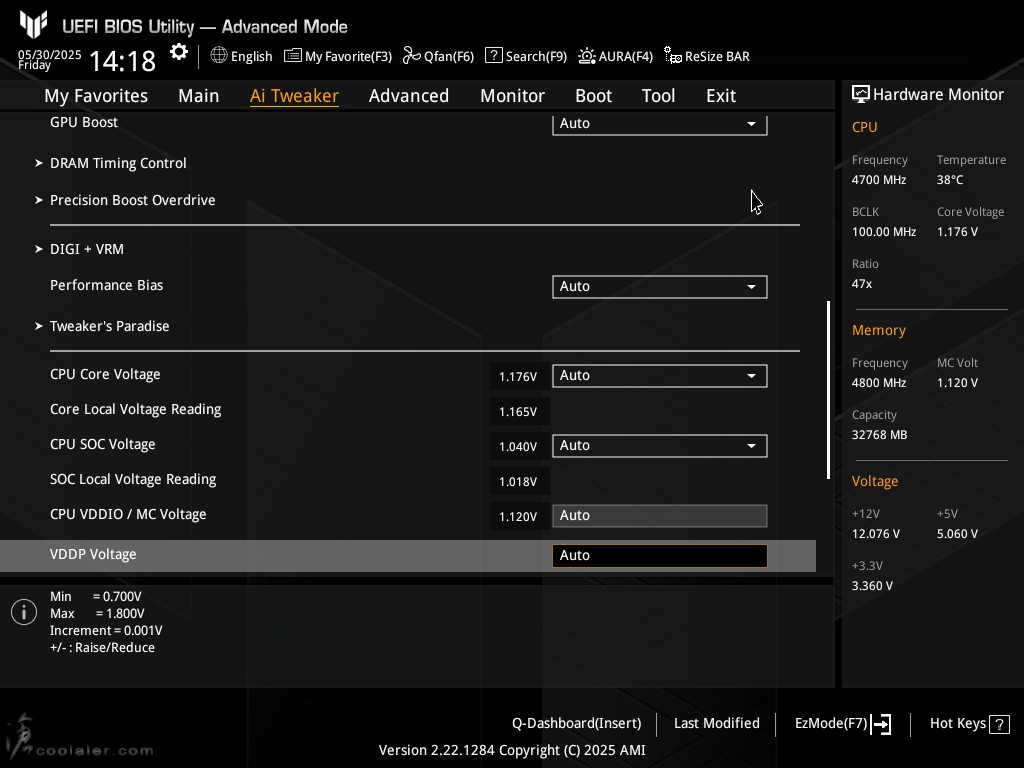Show Last Modified changes

click(x=716, y=724)
